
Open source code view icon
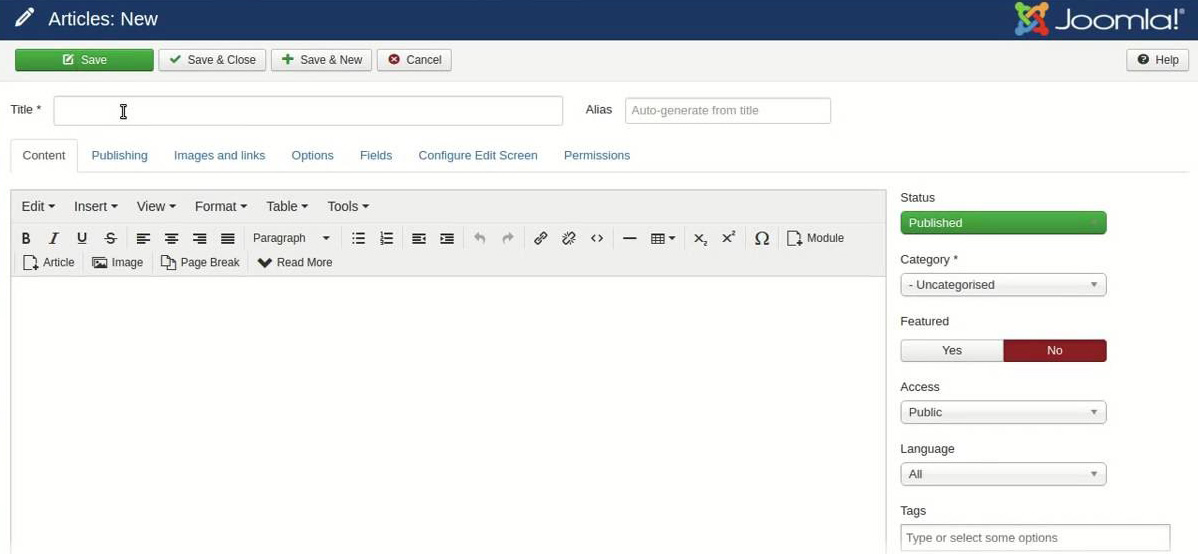pos(597,238)
